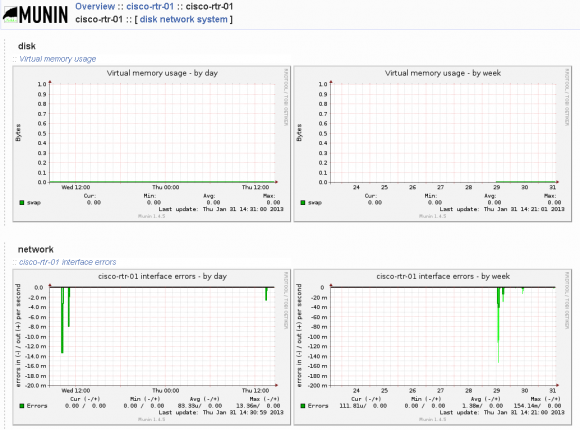Jump to the system category link
Viewport: 580px width, 430px height.
point(212,19)
